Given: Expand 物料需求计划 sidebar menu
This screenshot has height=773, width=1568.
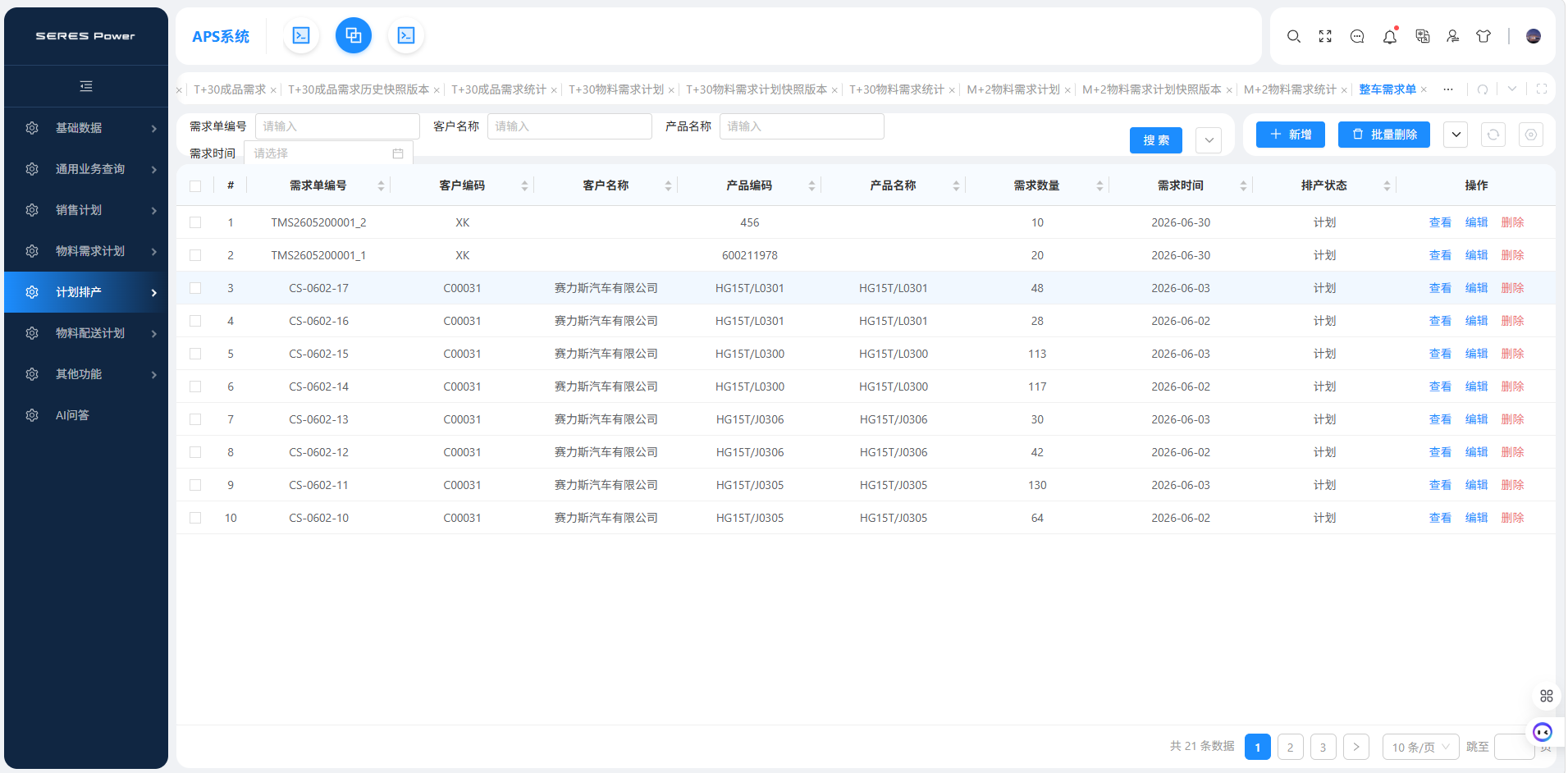Looking at the screenshot, I should pos(86,251).
